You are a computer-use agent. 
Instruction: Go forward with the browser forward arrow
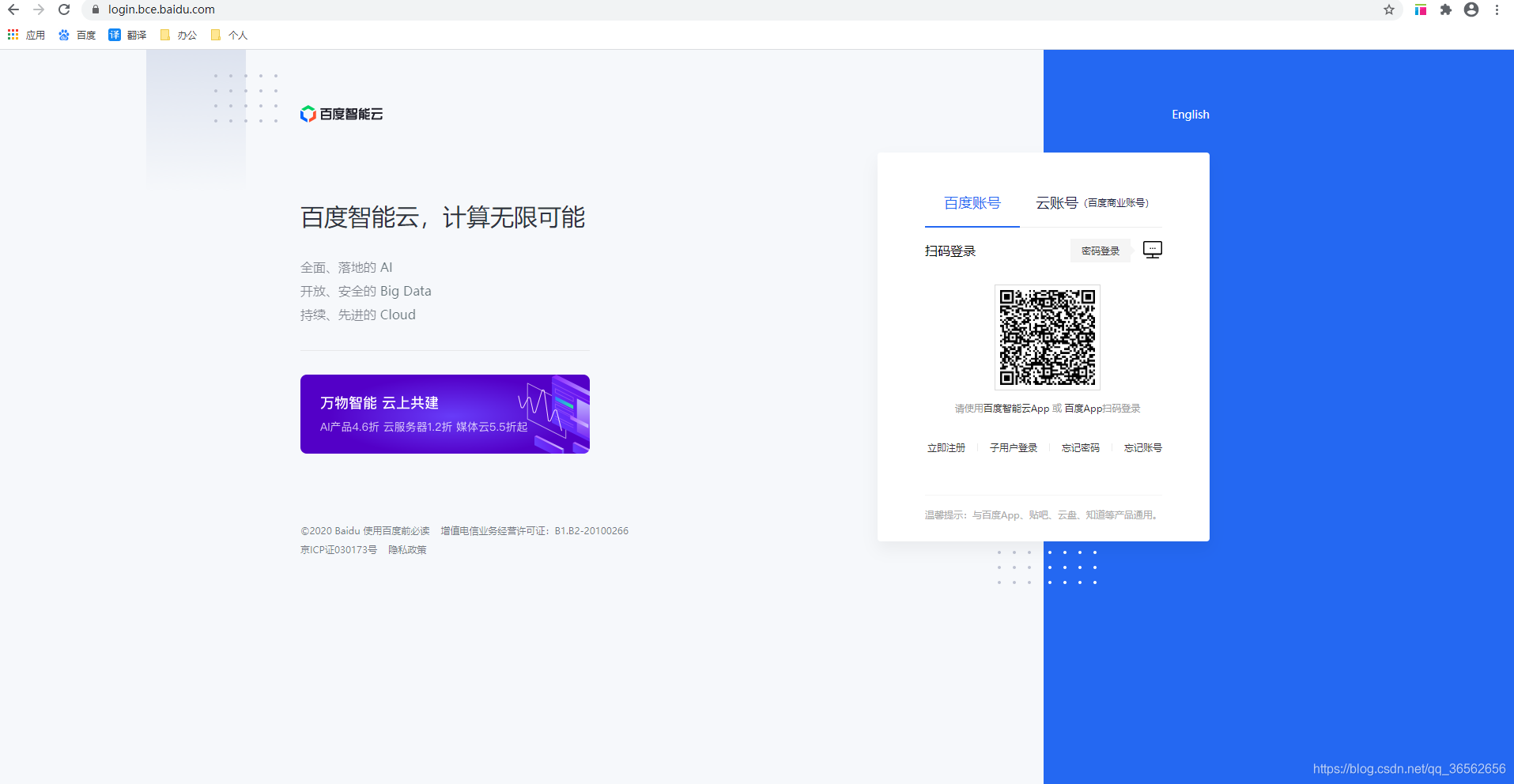tap(39, 9)
